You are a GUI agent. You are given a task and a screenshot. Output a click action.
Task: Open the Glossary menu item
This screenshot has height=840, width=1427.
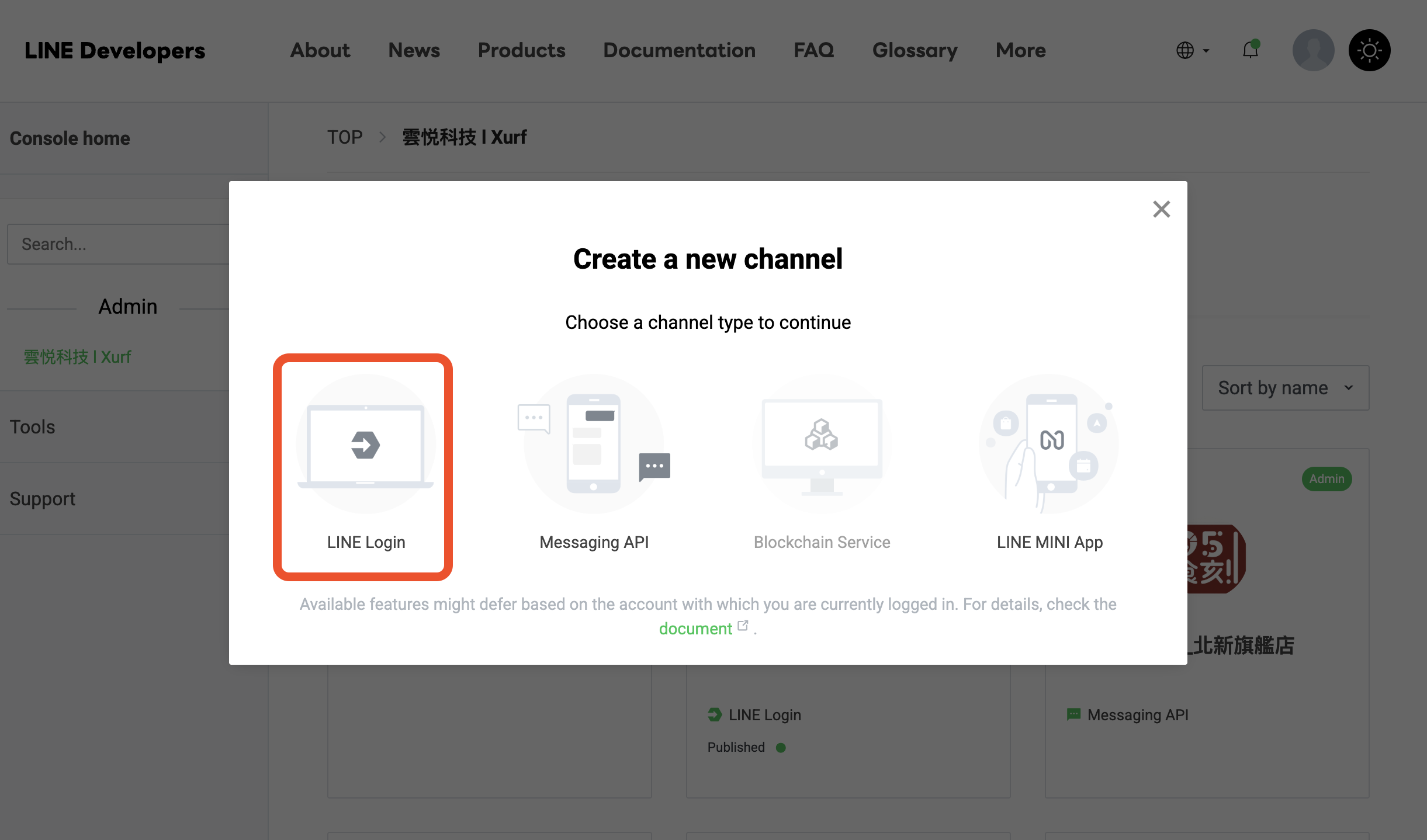pos(915,50)
